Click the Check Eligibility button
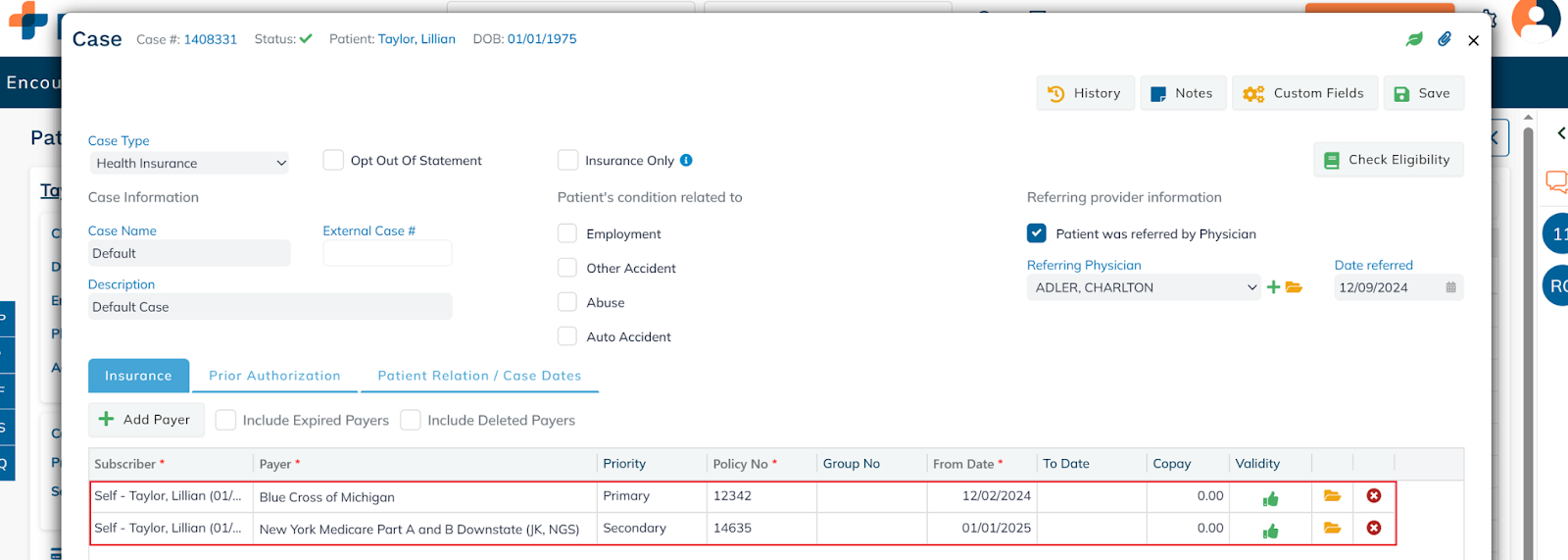The height and width of the screenshot is (560, 1568). 1388,160
